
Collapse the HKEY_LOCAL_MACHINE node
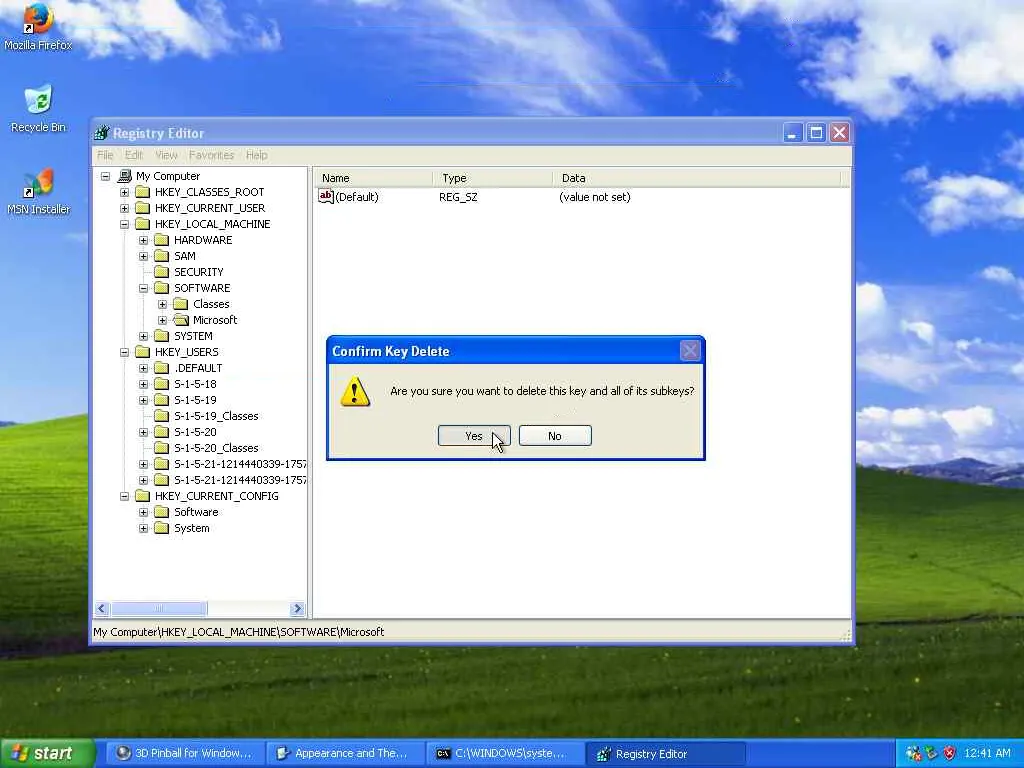pyautogui.click(x=124, y=224)
